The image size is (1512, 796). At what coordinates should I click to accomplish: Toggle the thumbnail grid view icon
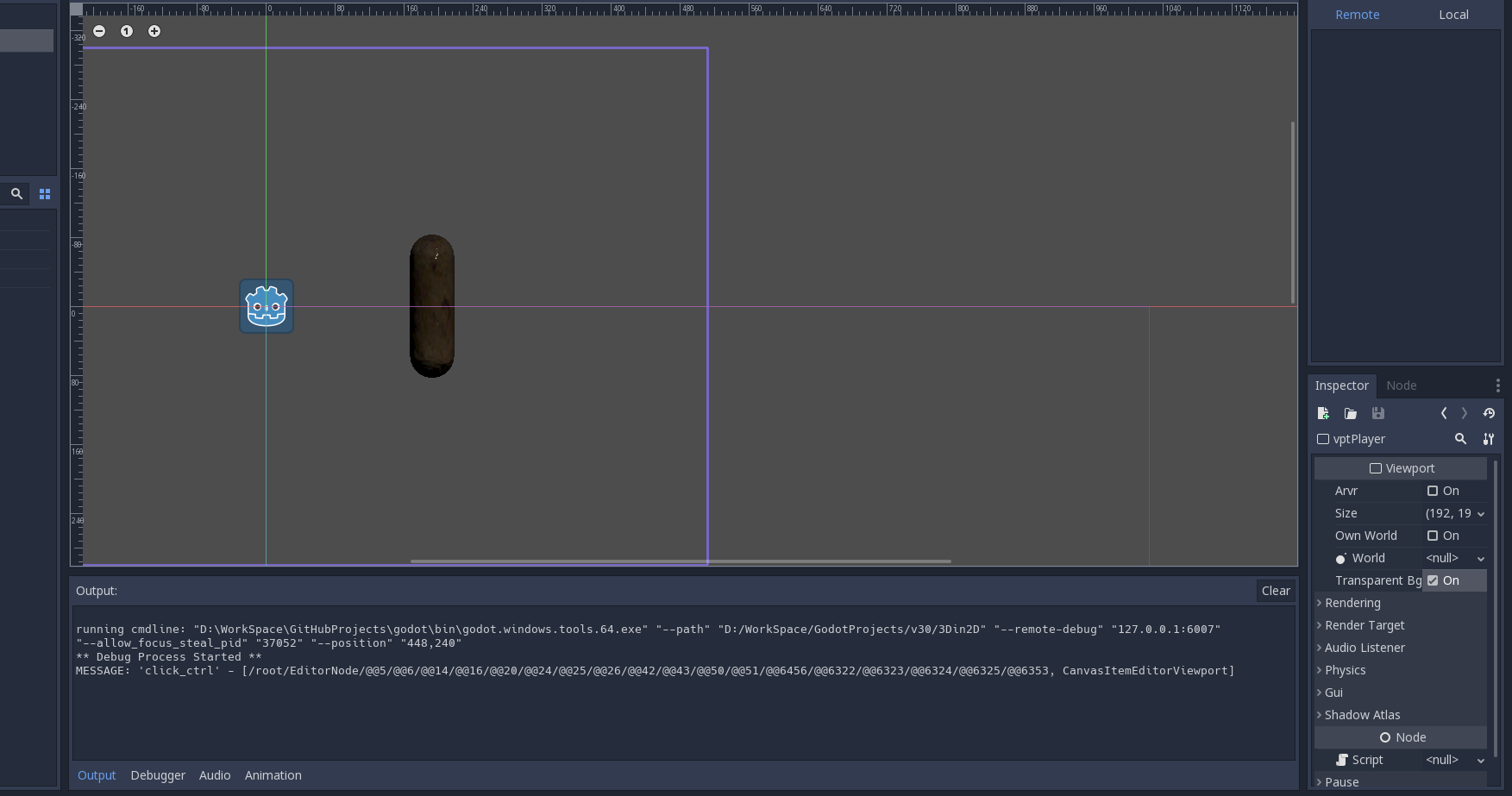coord(45,194)
